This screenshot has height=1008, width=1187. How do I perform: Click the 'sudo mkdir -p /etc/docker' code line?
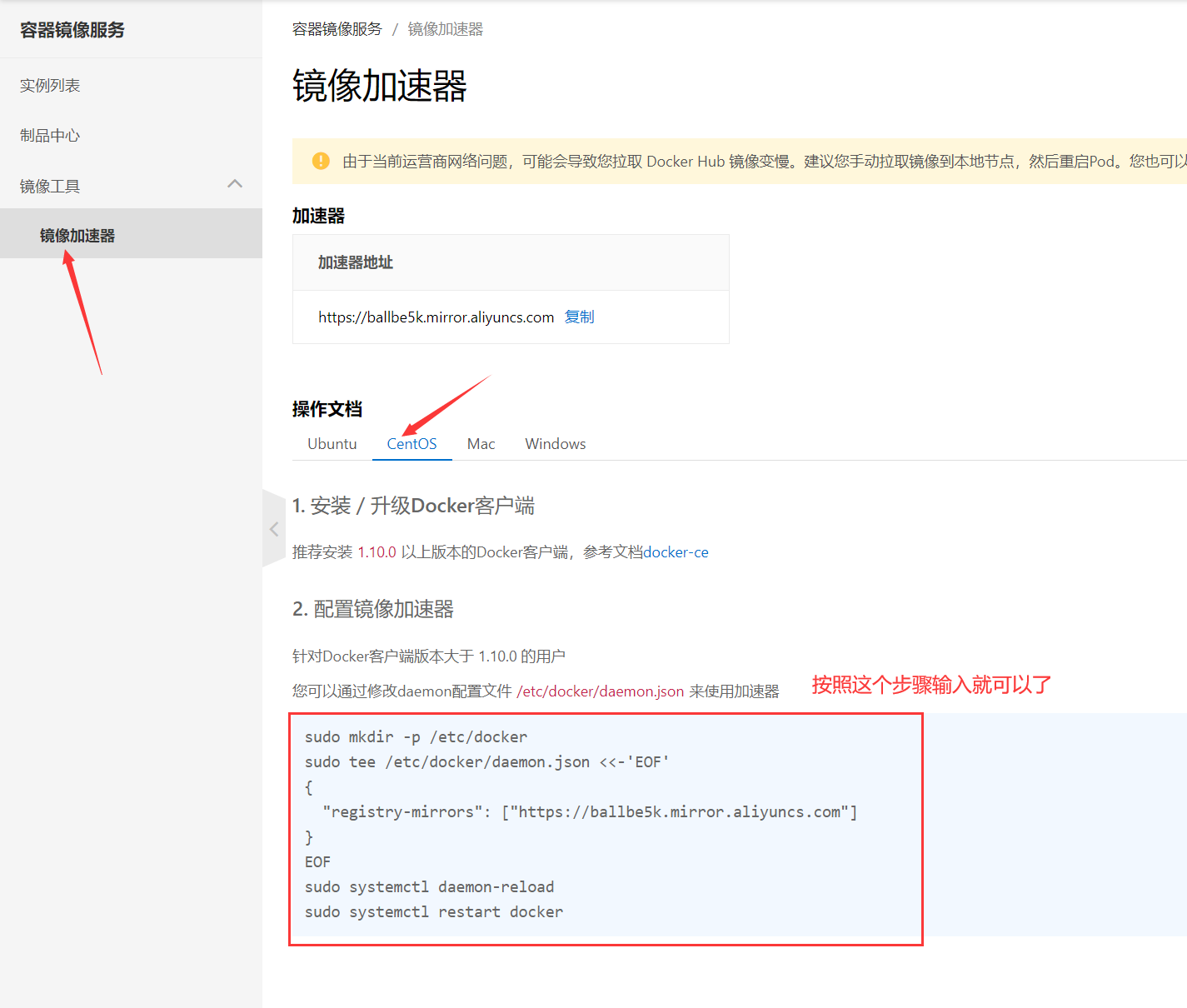point(416,737)
